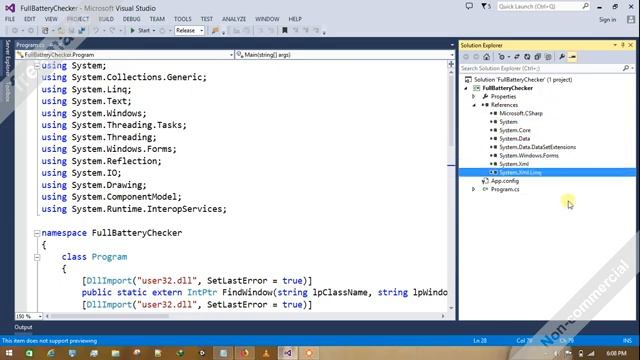
Task: Click the Start debugging play icon
Action: click(x=132, y=31)
